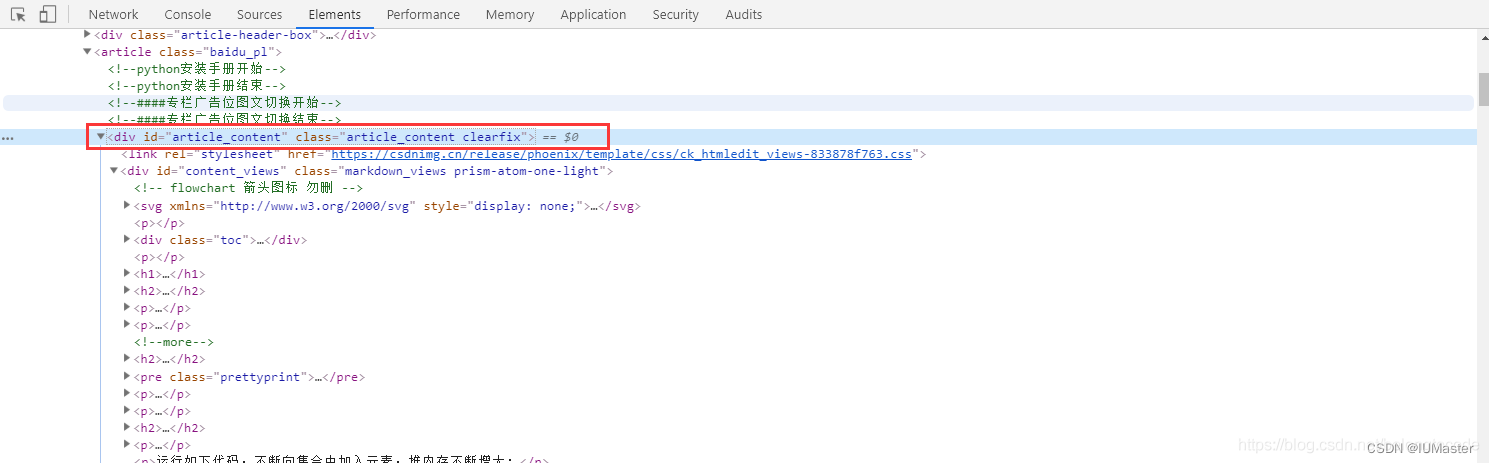Collapse the content_views div node
Screen dimensions: 1489x463
[114, 171]
